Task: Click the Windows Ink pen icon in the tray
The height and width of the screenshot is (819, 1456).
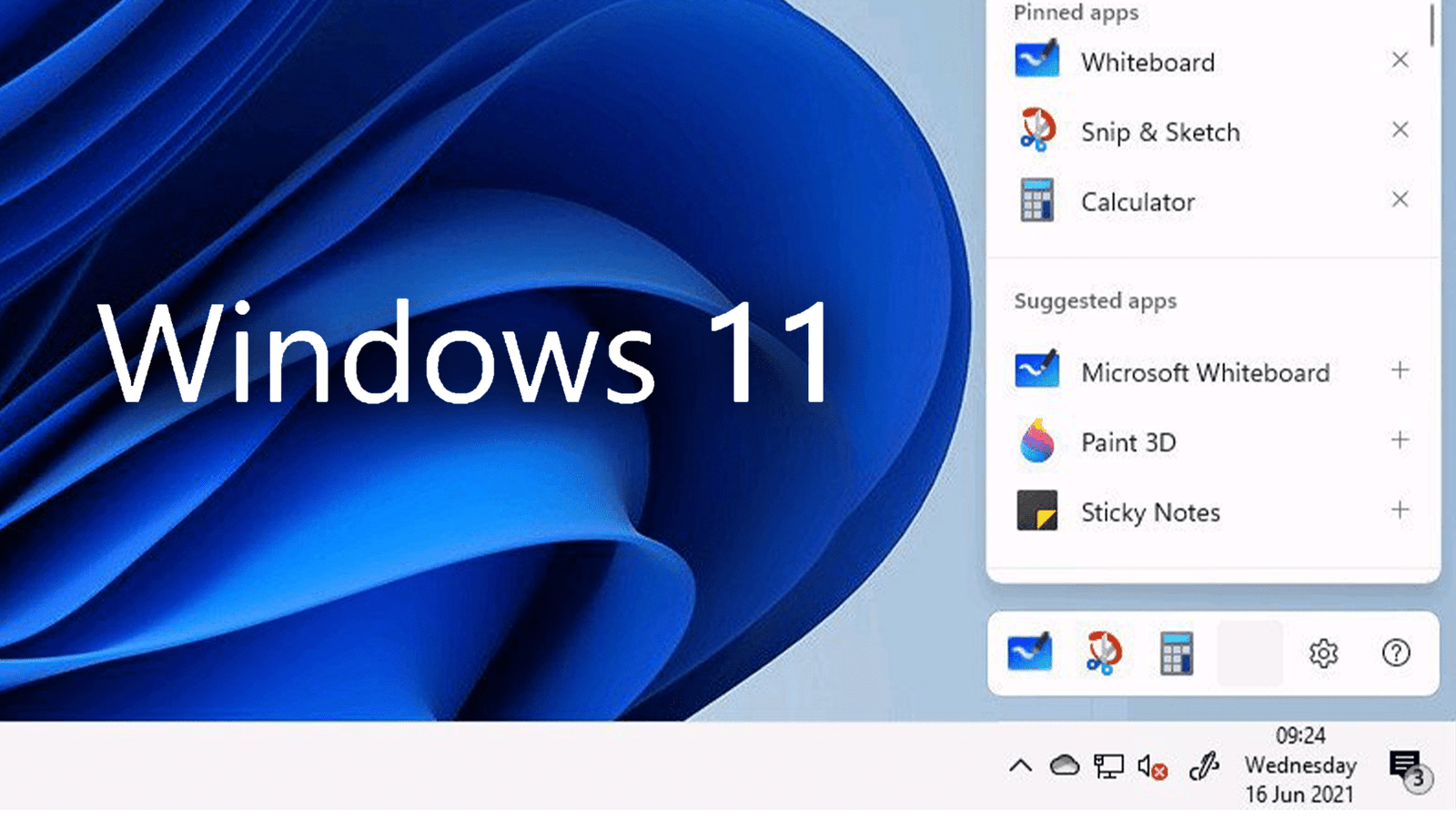Action: (1203, 767)
